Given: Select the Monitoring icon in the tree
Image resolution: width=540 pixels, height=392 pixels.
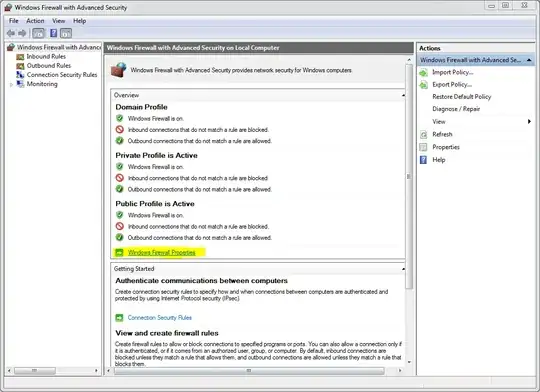Looking at the screenshot, I should click(20, 84).
